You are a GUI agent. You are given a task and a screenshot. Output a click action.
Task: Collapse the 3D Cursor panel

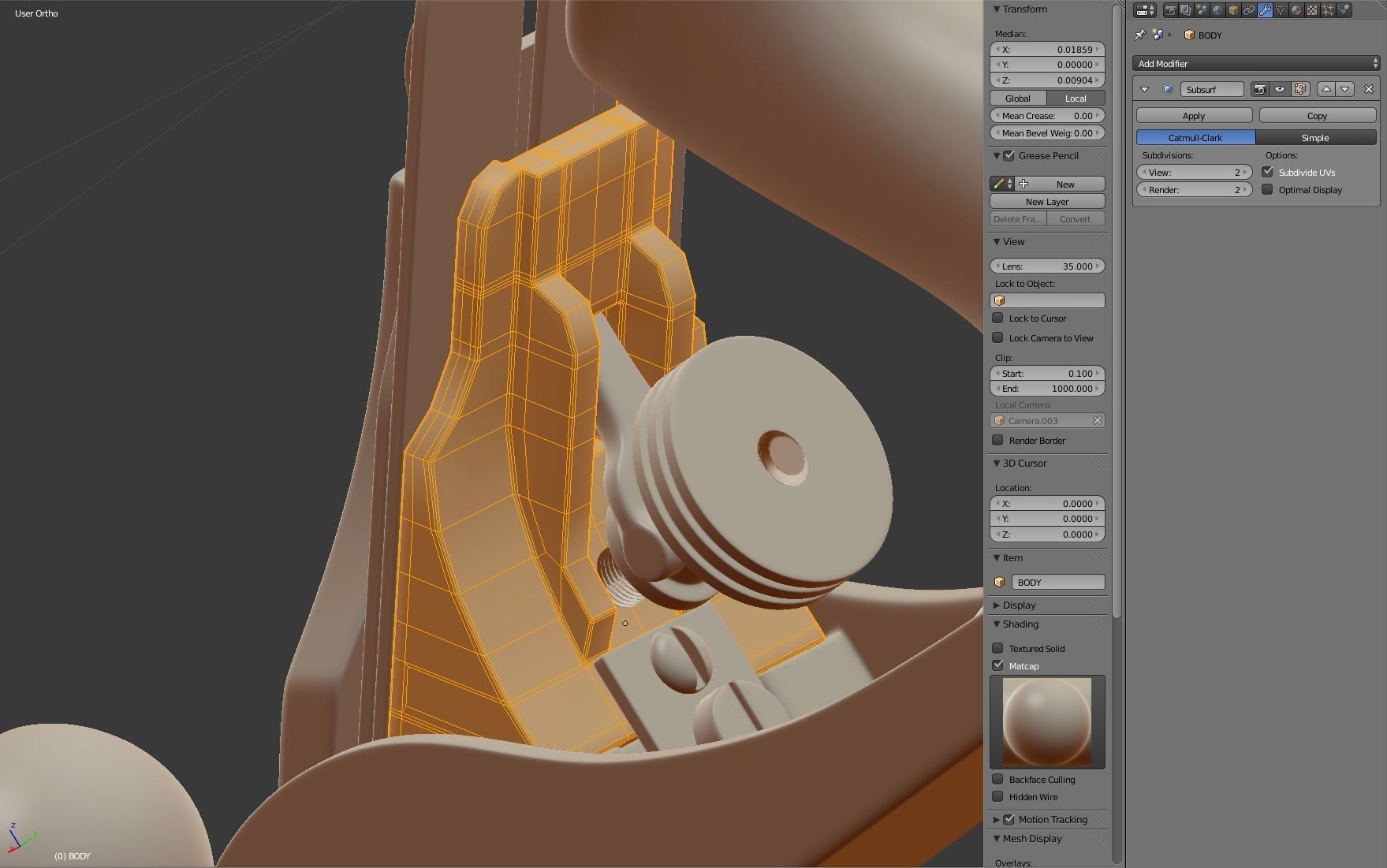click(997, 463)
